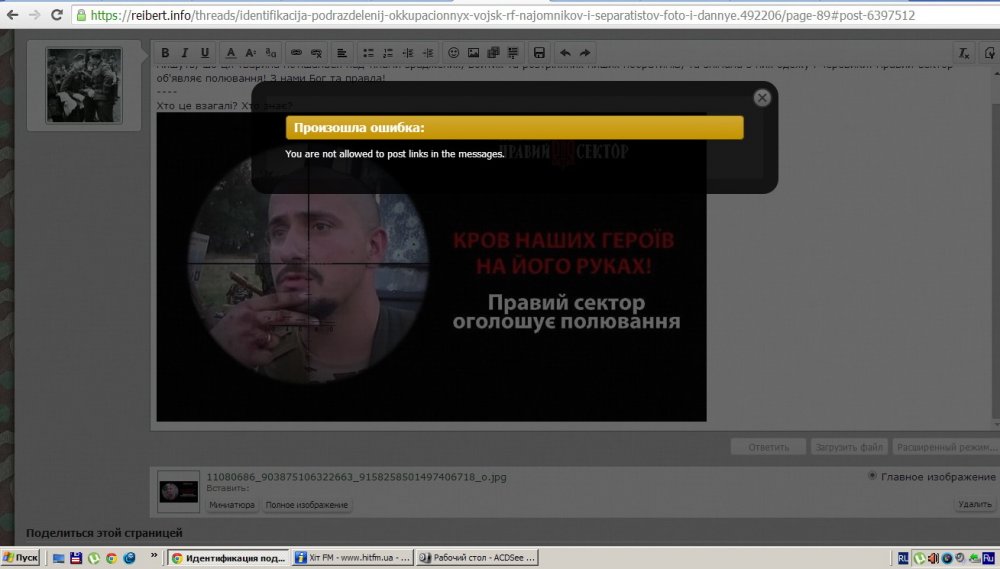Image resolution: width=1000 pixels, height=569 pixels.
Task: Click the undo arrow in the editor toolbar
Action: pos(565,52)
